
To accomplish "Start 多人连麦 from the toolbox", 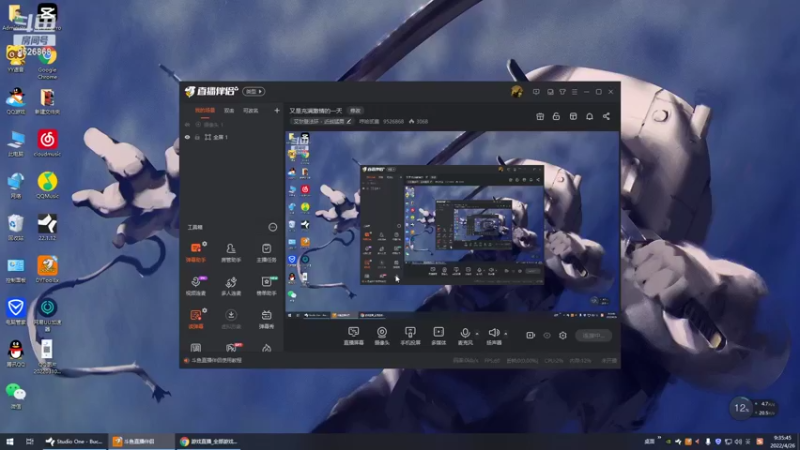I will coord(231,286).
